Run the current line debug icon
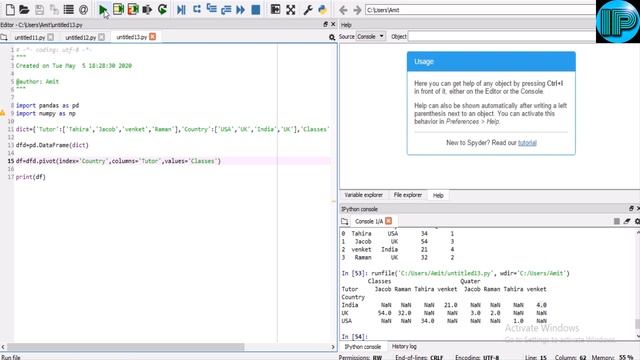 (197, 9)
